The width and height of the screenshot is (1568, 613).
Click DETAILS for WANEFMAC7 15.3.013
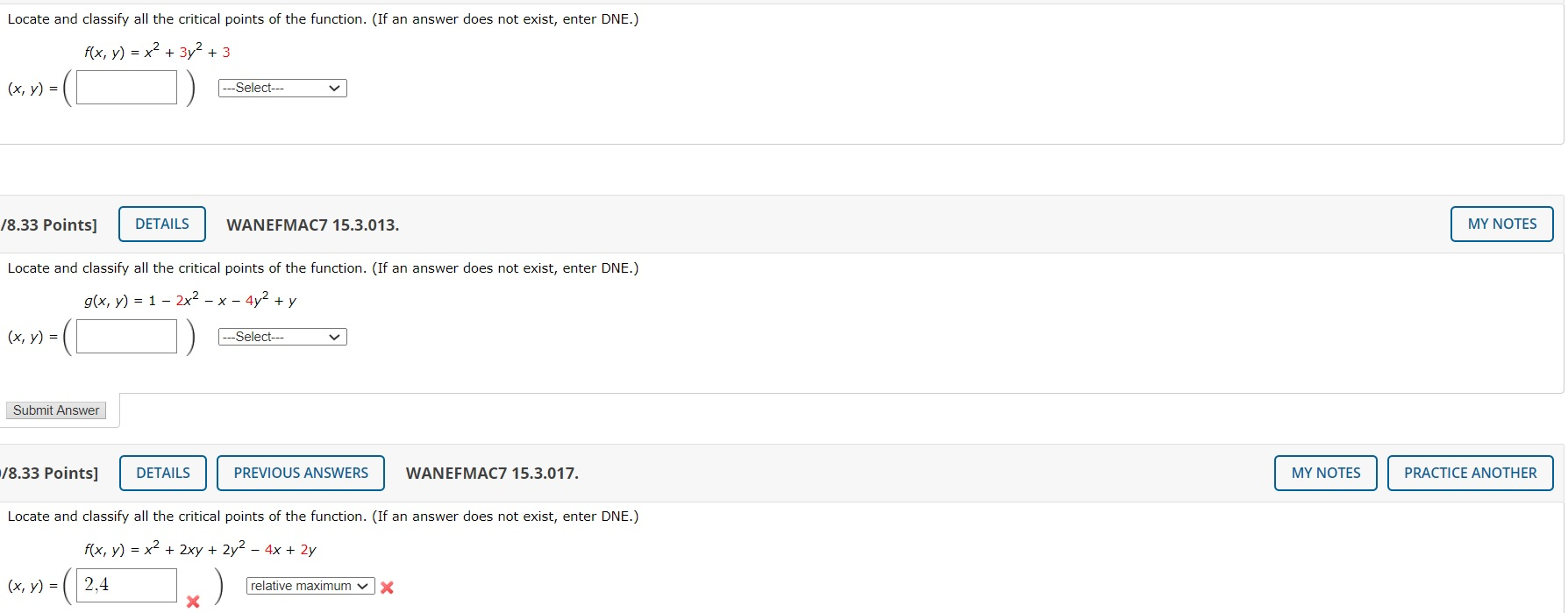point(161,224)
